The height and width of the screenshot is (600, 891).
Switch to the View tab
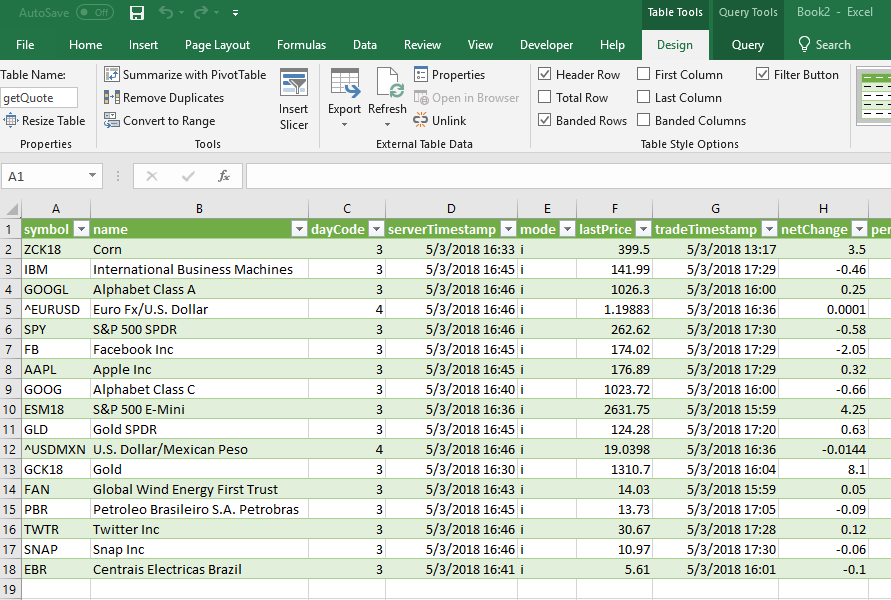(x=480, y=45)
